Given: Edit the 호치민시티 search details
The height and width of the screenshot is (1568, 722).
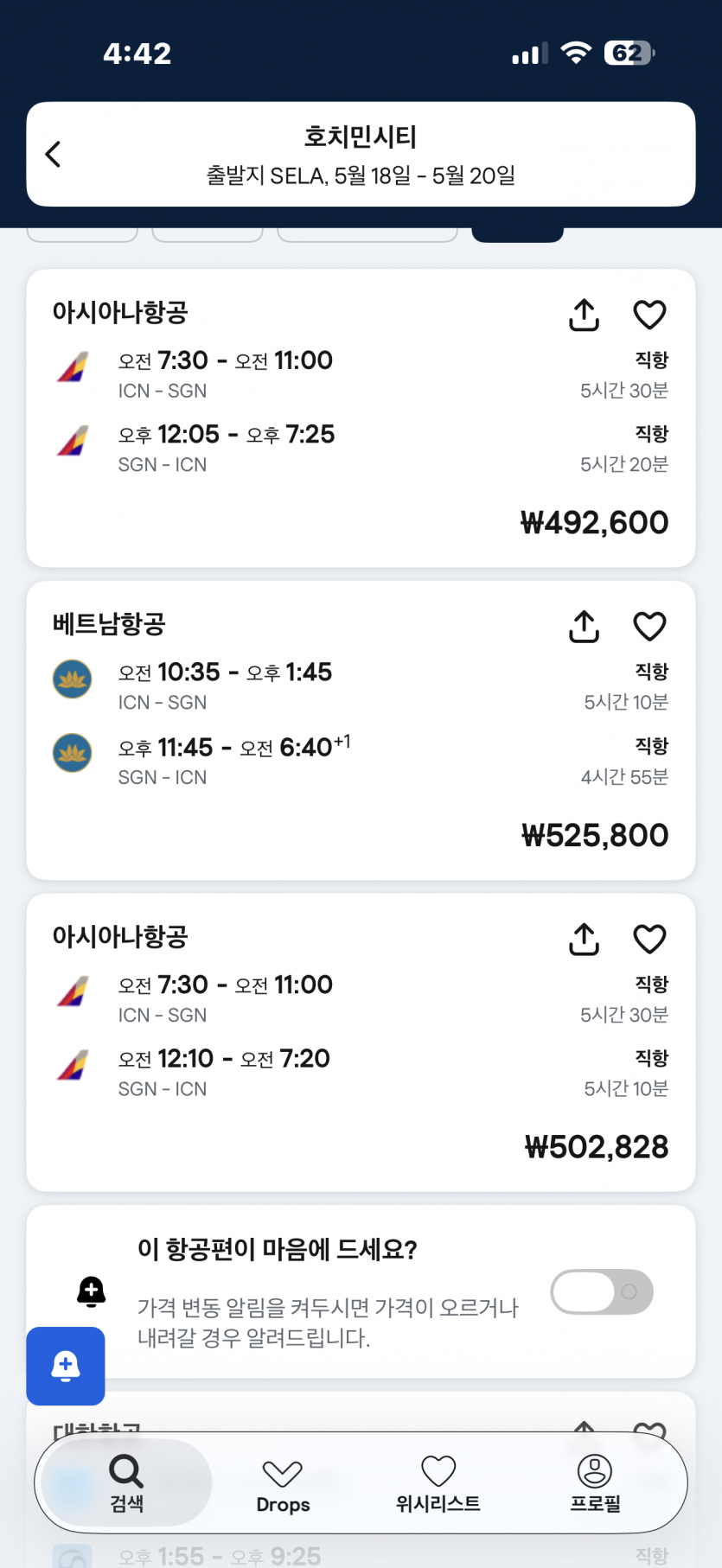Looking at the screenshot, I should click(361, 155).
